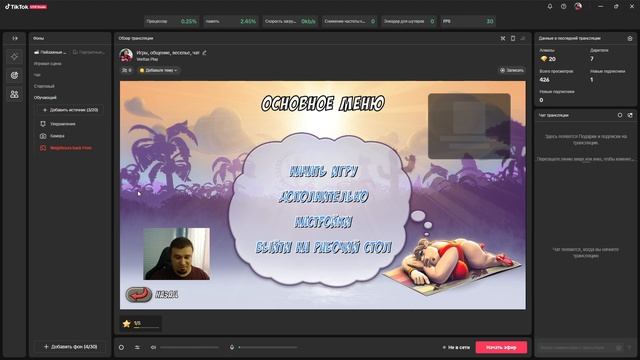Viewport: 640px width, 360px height.
Task: Select the Стартовый scene
Action: coord(44,86)
